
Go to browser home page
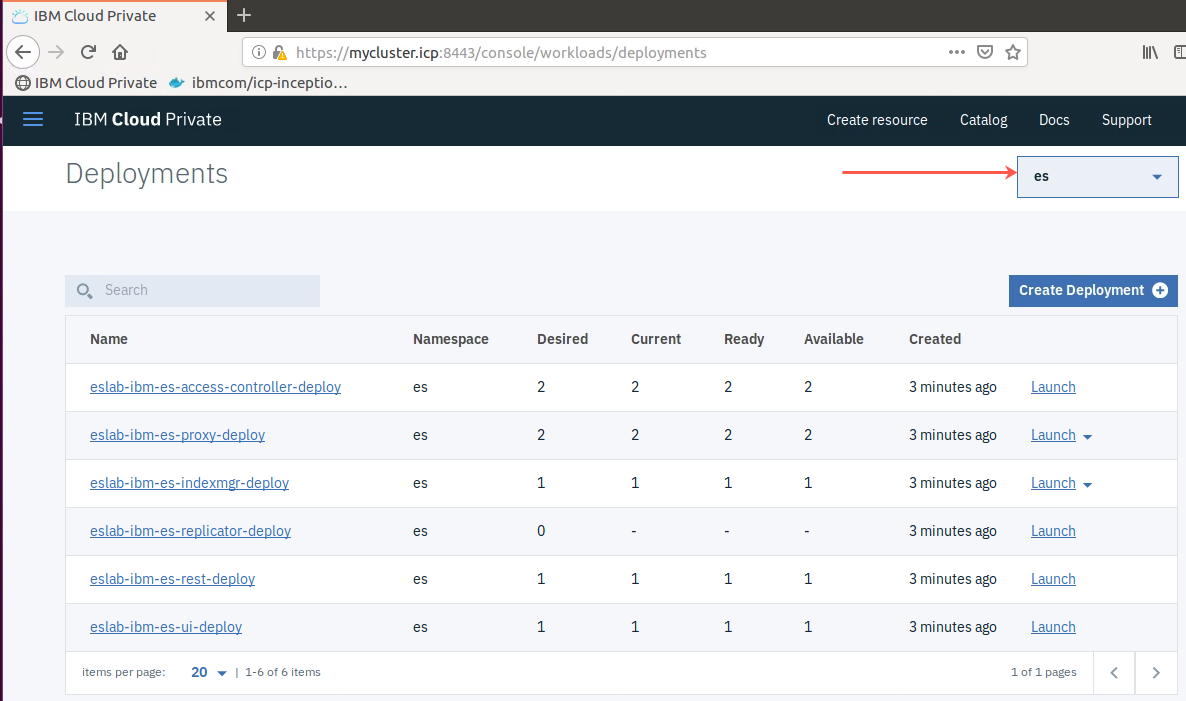120,52
